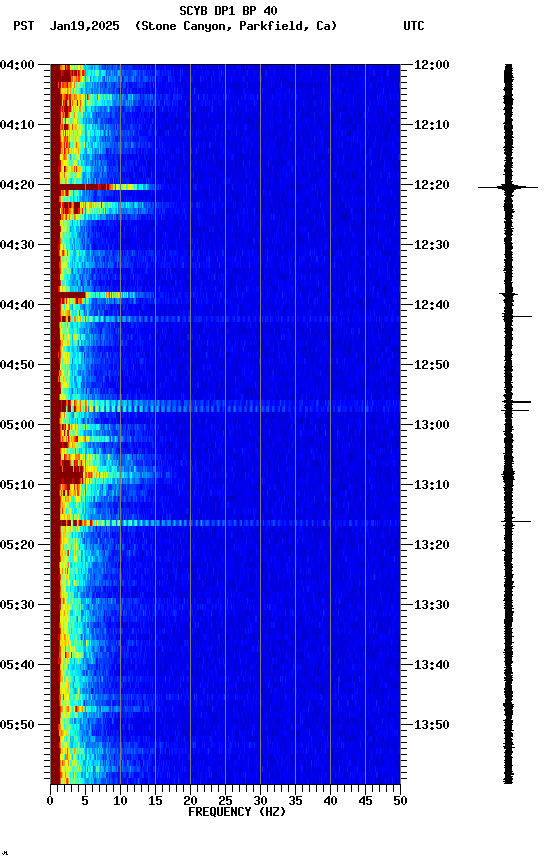The height and width of the screenshot is (864, 552).
Task: Click the '13:40' UTC time label
Action: (432, 665)
